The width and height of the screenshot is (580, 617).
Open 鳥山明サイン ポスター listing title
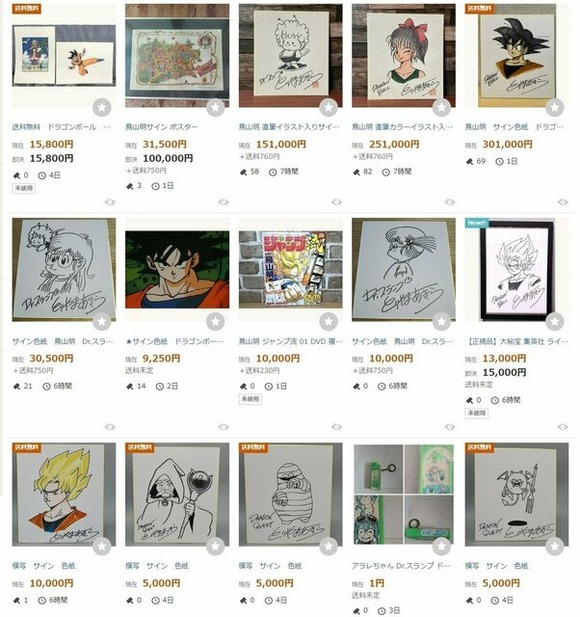click(161, 127)
